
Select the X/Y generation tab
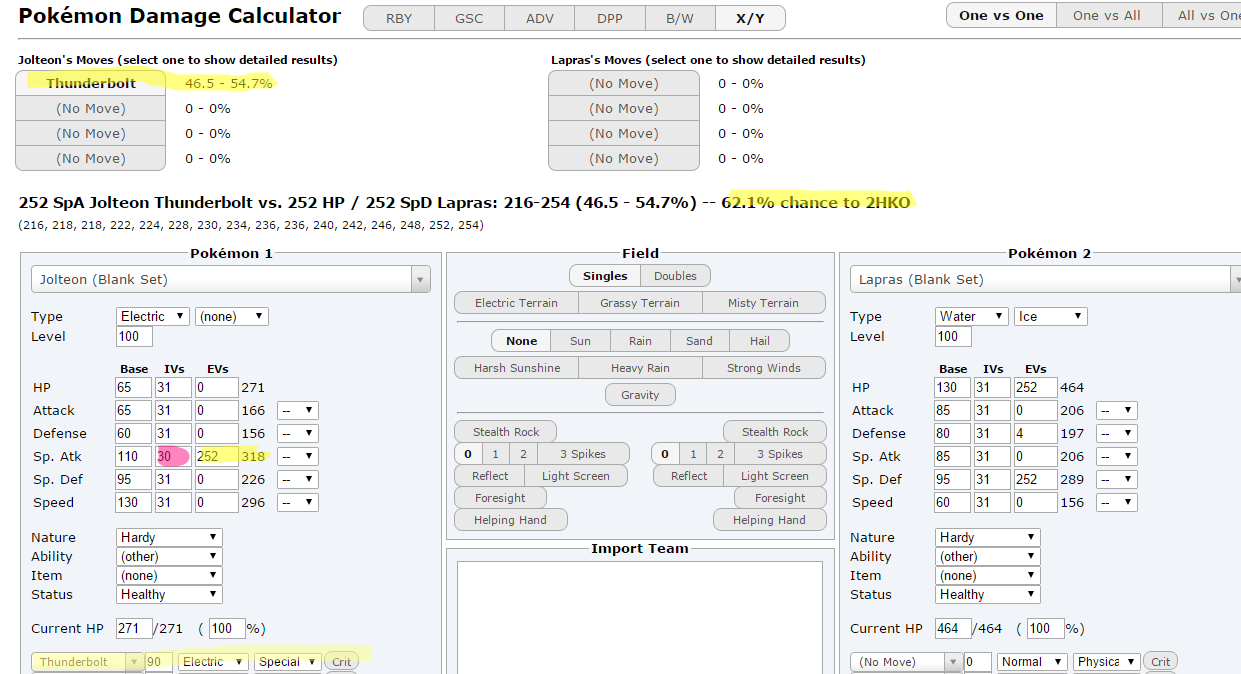coord(750,18)
